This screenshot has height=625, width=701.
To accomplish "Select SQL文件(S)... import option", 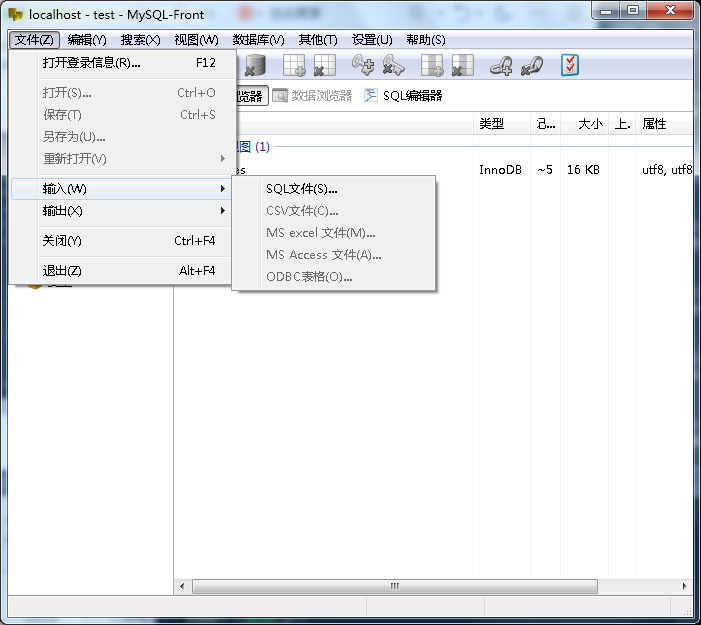I will (x=334, y=189).
